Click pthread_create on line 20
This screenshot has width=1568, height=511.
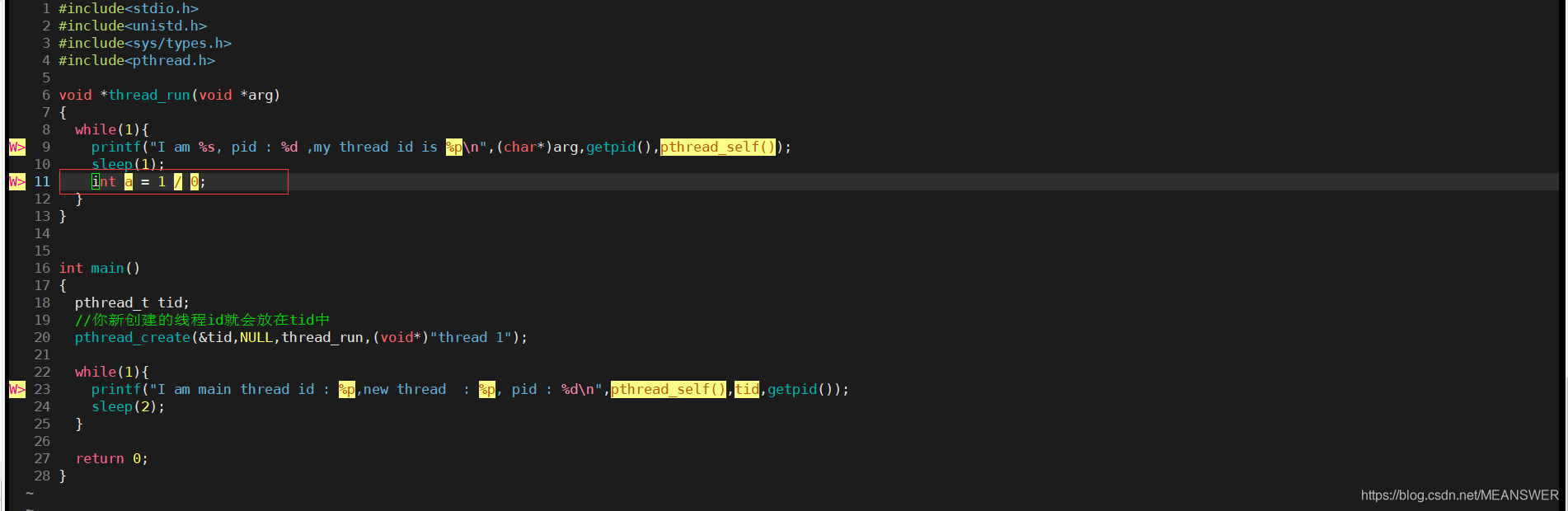click(133, 337)
